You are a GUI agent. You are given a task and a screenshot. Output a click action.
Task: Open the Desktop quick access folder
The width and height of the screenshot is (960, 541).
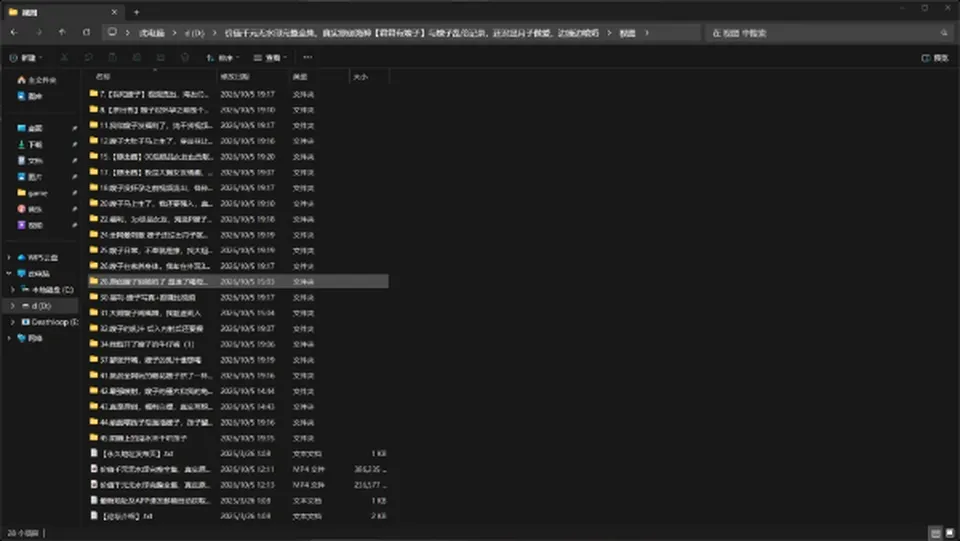31,128
